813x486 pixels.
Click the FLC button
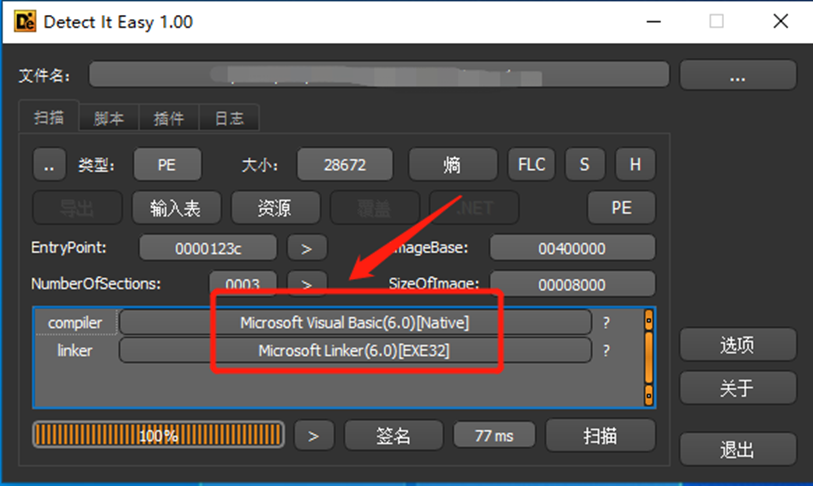pos(531,165)
